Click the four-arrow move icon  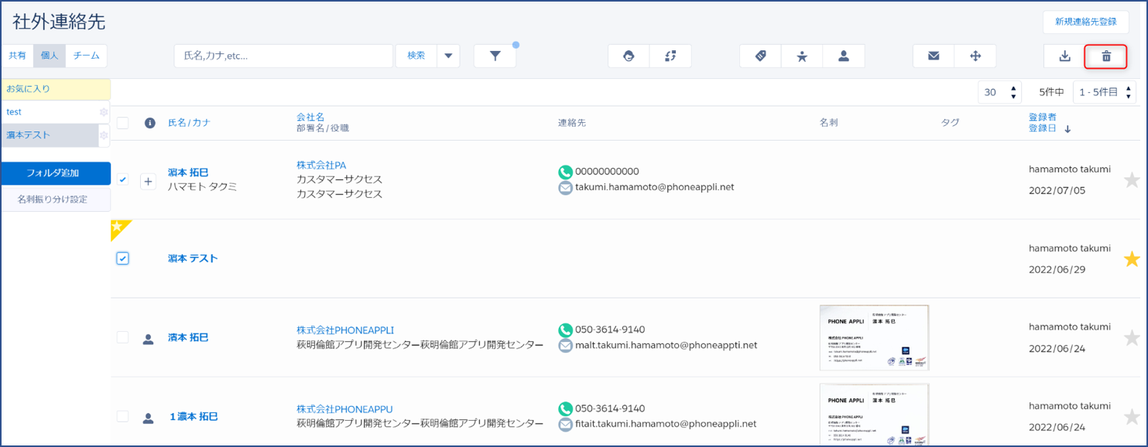(x=975, y=56)
